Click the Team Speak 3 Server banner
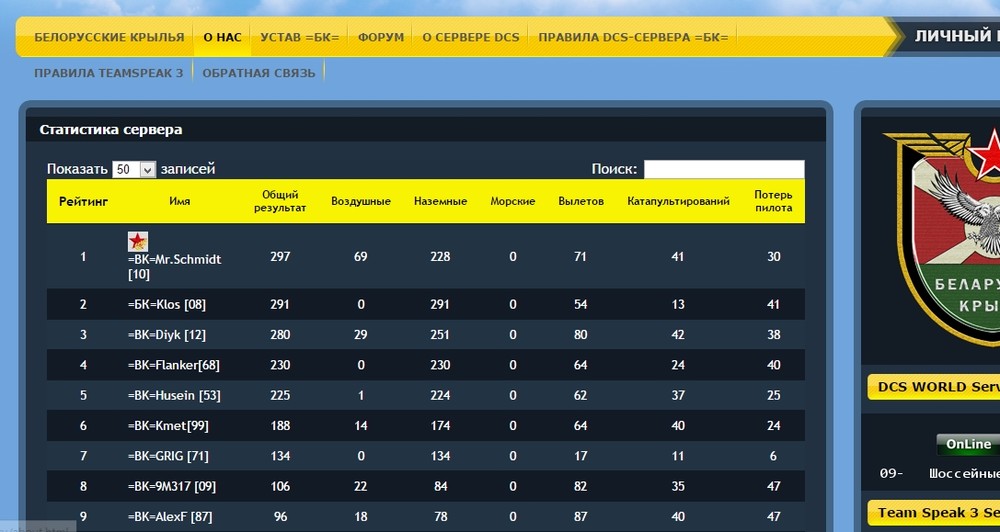1000x532 pixels. point(934,514)
